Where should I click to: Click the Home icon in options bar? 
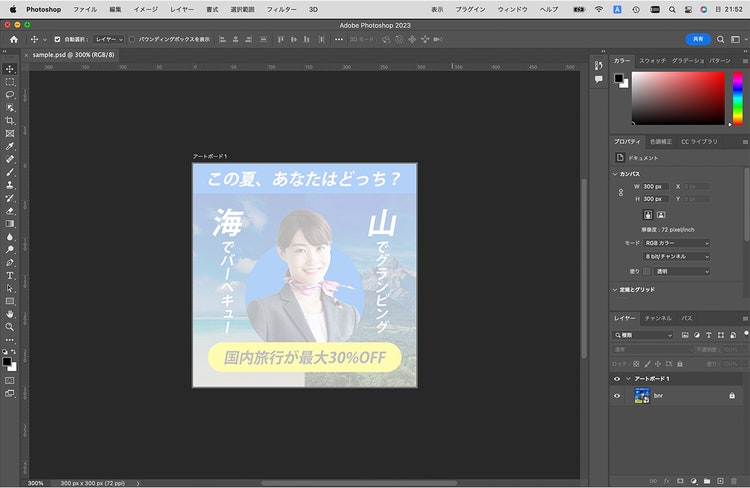pos(14,39)
